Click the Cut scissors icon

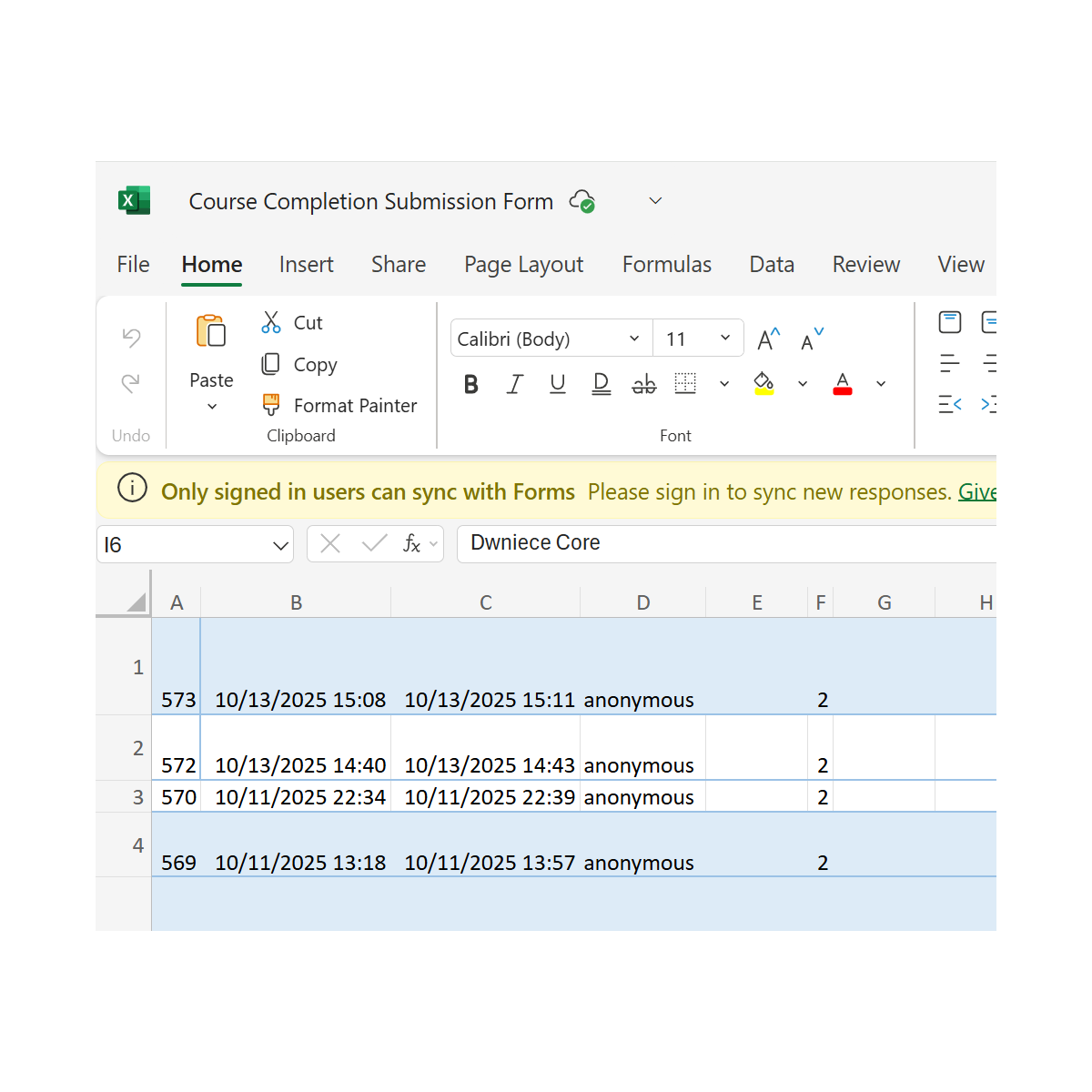(271, 322)
